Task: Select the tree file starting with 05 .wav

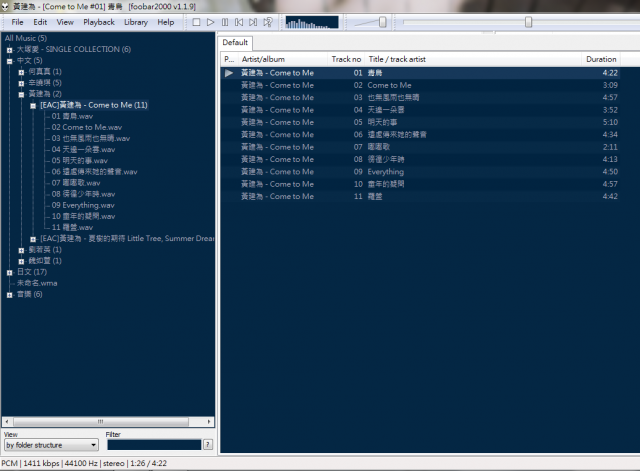Action: pyautogui.click(x=80, y=161)
